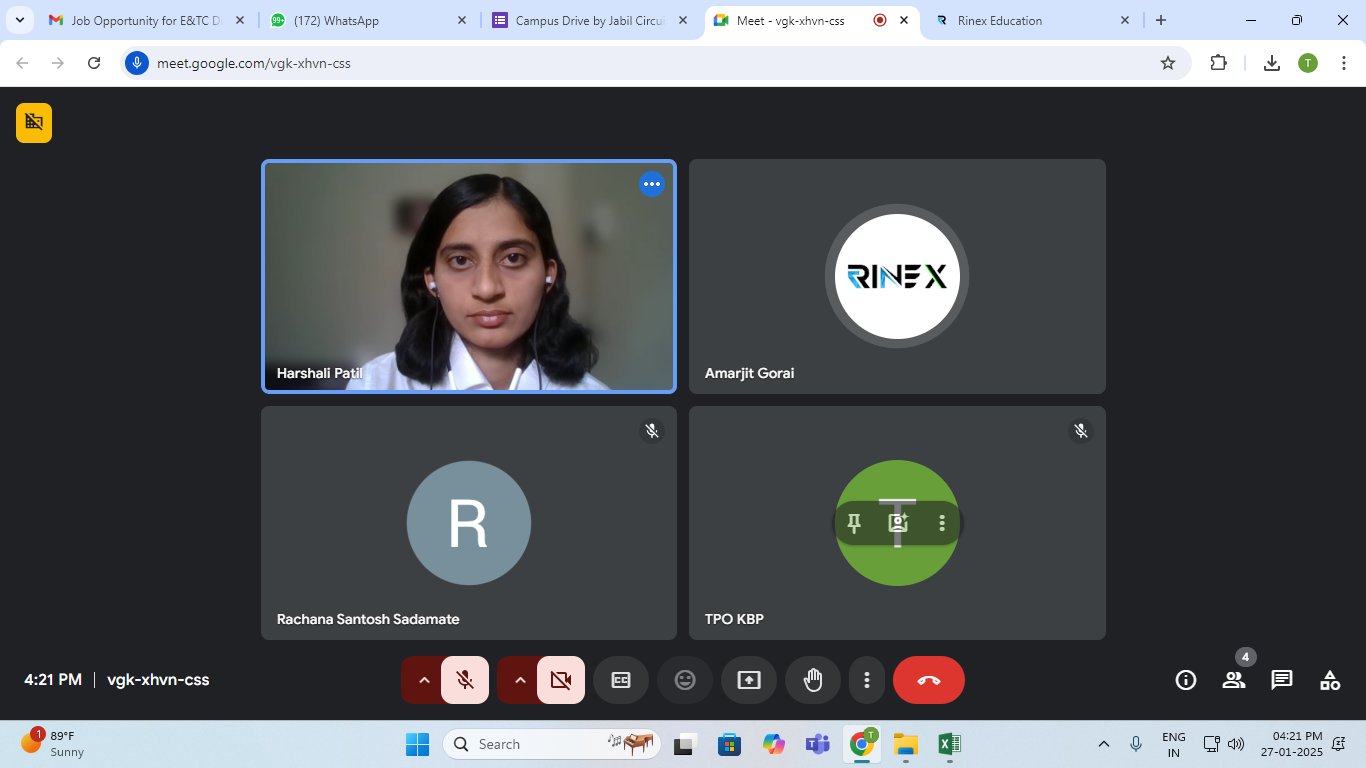Raise hand in the meeting
The height and width of the screenshot is (768, 1366).
pyautogui.click(x=813, y=680)
